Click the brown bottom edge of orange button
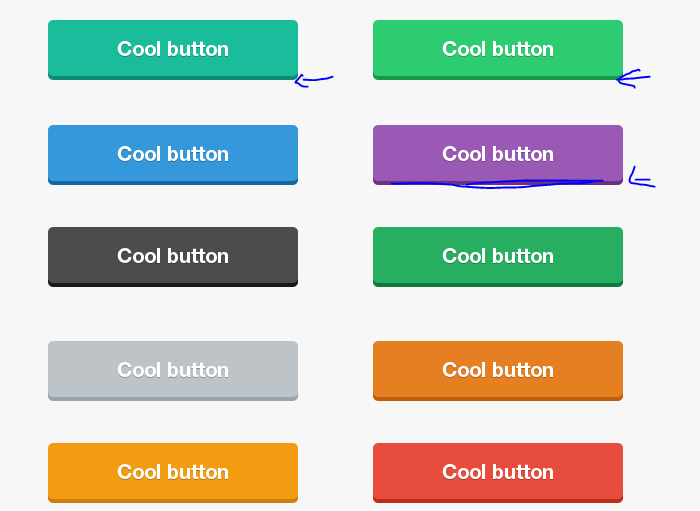Viewport: 700px width, 511px height. click(497, 397)
